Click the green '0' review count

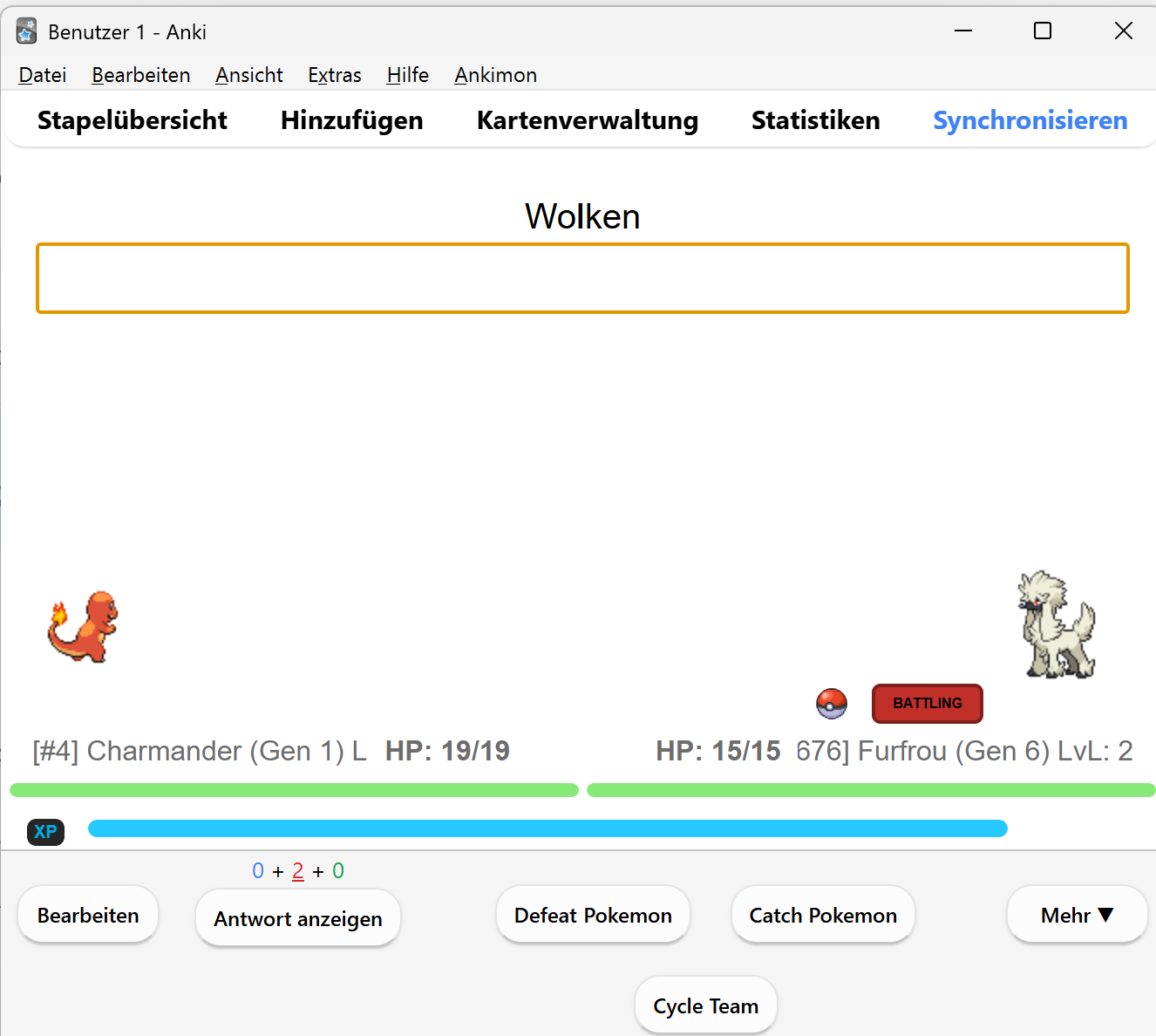click(x=338, y=871)
